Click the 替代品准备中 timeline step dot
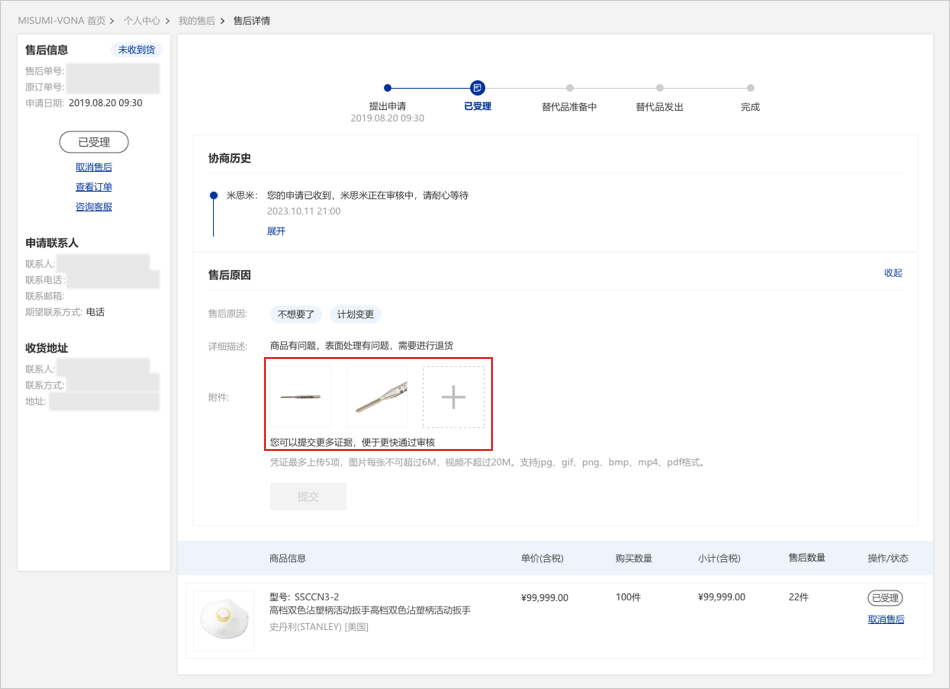This screenshot has height=689, width=950. pyautogui.click(x=569, y=88)
